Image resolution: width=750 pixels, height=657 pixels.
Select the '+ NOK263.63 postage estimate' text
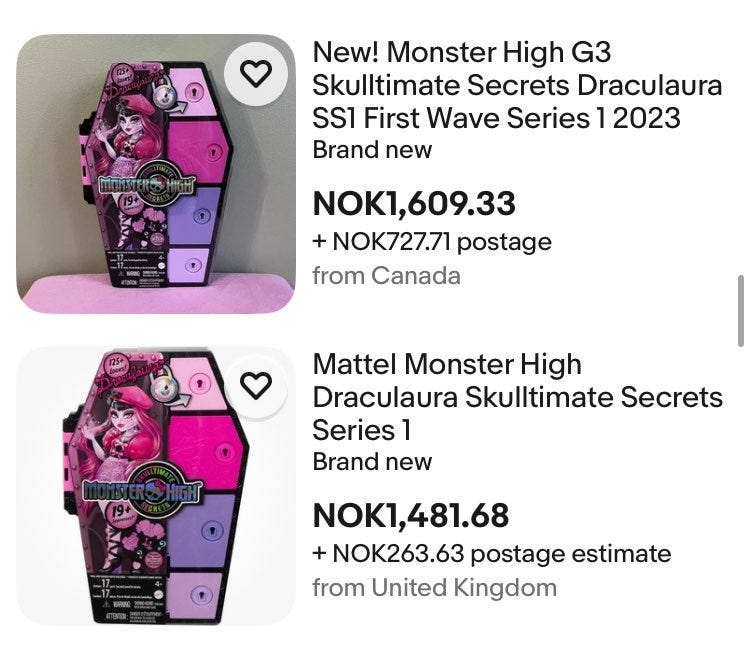click(491, 553)
